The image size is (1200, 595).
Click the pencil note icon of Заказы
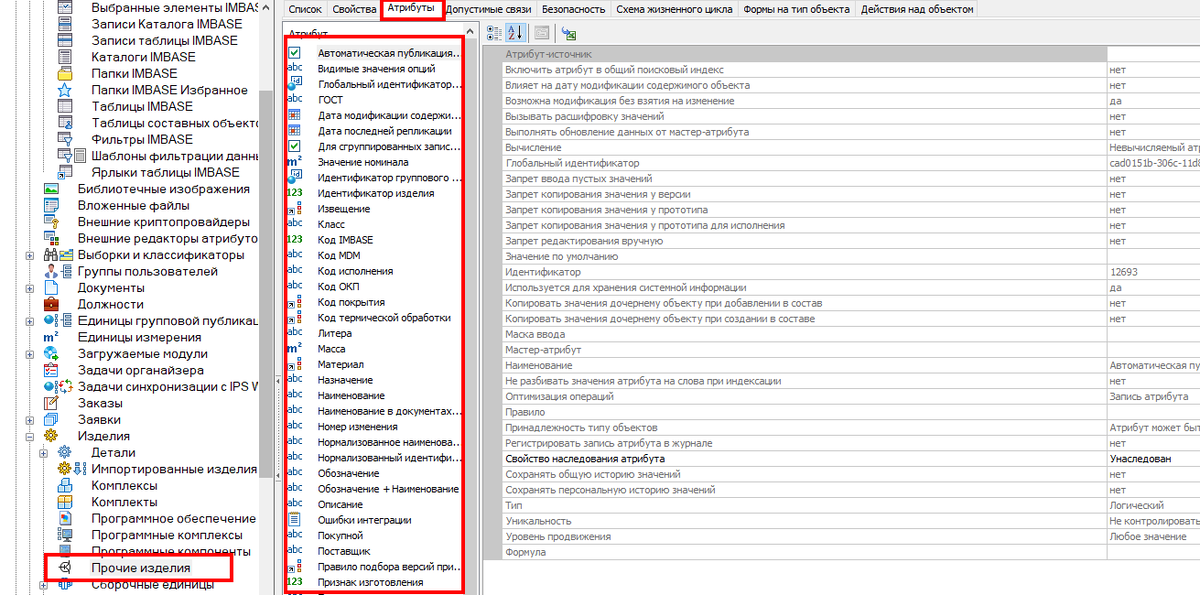[52, 403]
